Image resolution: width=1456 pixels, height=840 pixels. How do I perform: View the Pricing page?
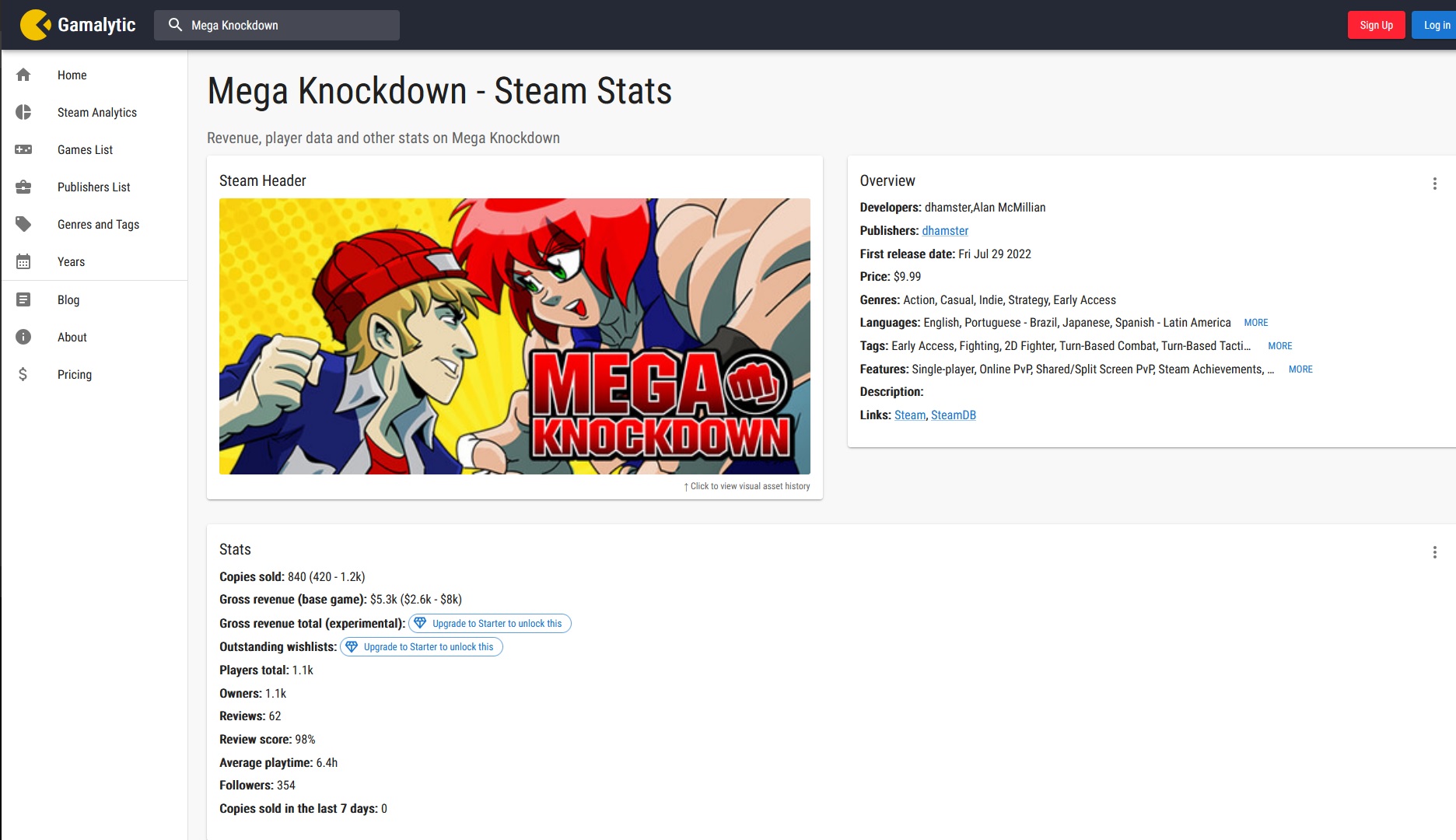point(94,374)
